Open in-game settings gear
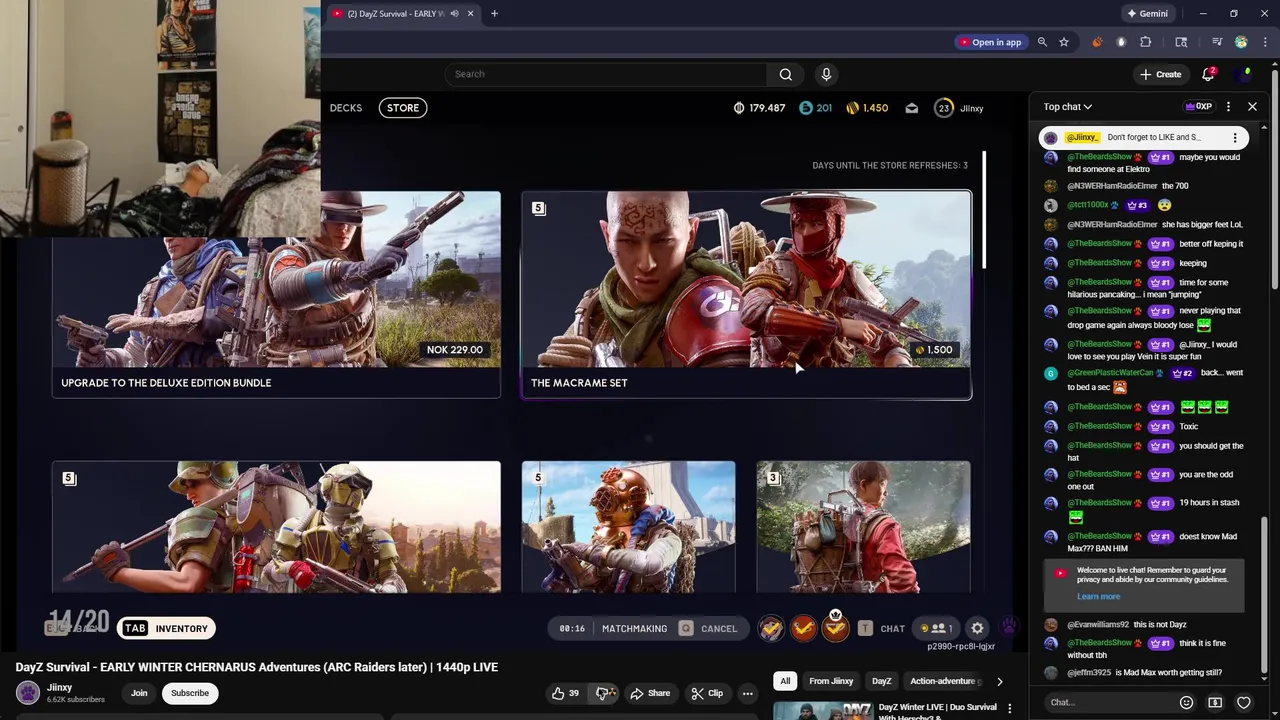 click(x=977, y=628)
